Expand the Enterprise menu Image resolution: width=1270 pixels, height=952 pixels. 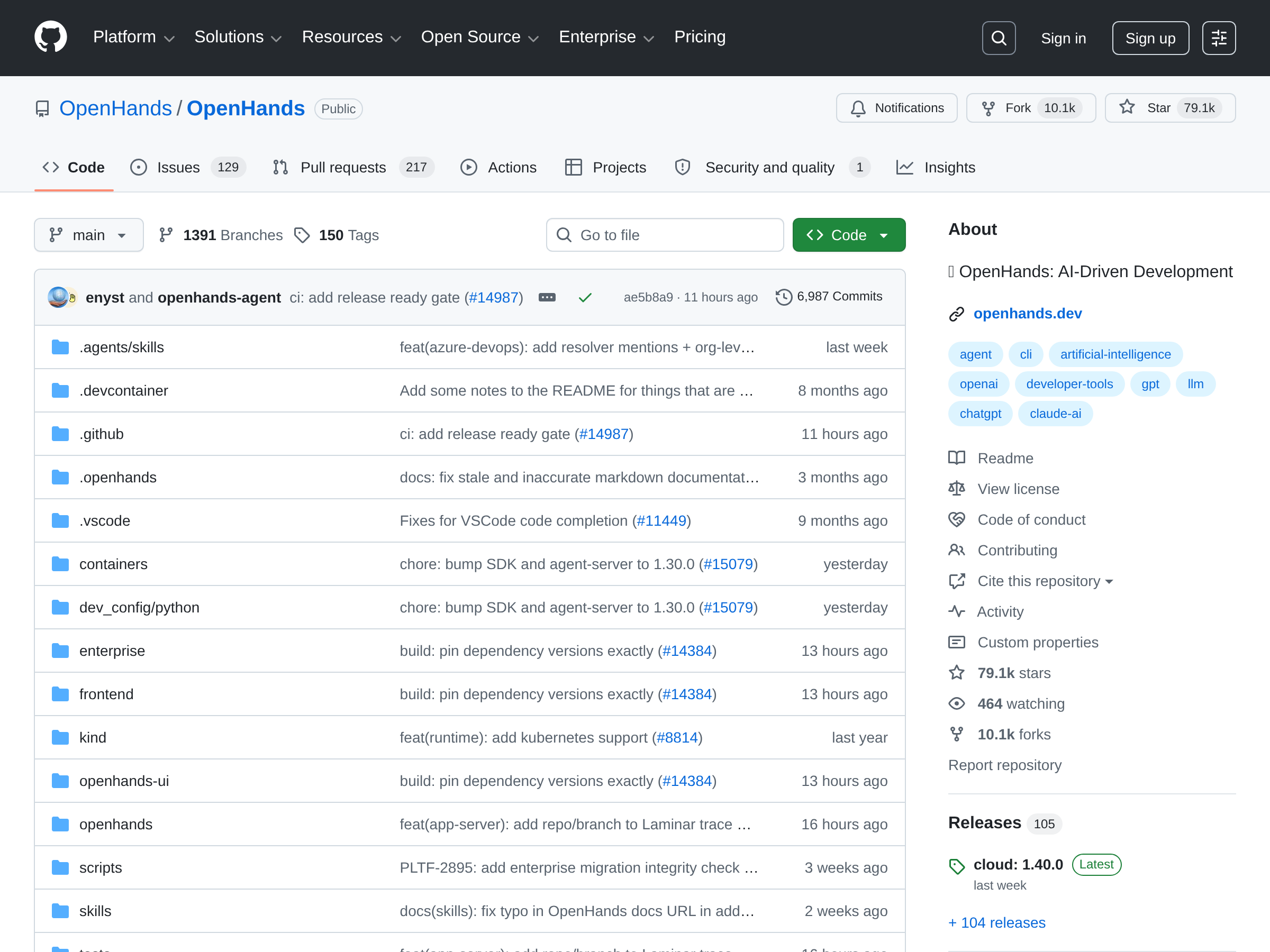pyautogui.click(x=606, y=38)
